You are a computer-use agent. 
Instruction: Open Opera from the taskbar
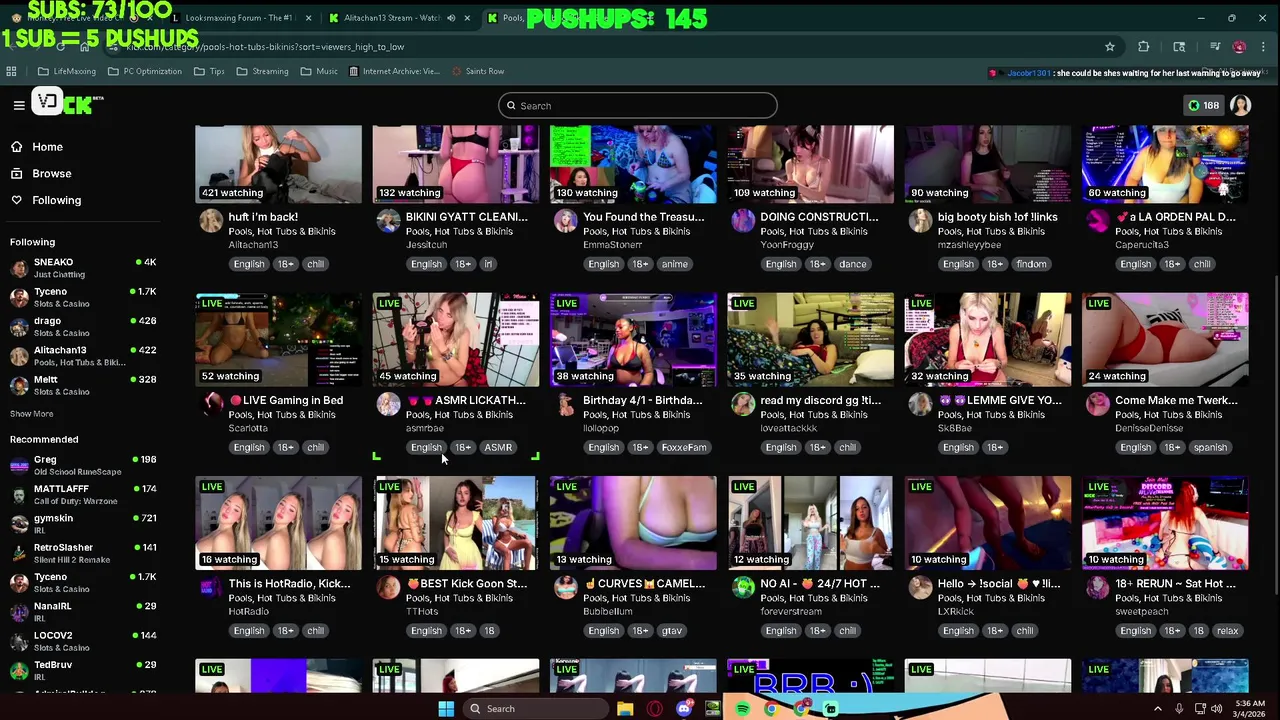click(x=655, y=709)
